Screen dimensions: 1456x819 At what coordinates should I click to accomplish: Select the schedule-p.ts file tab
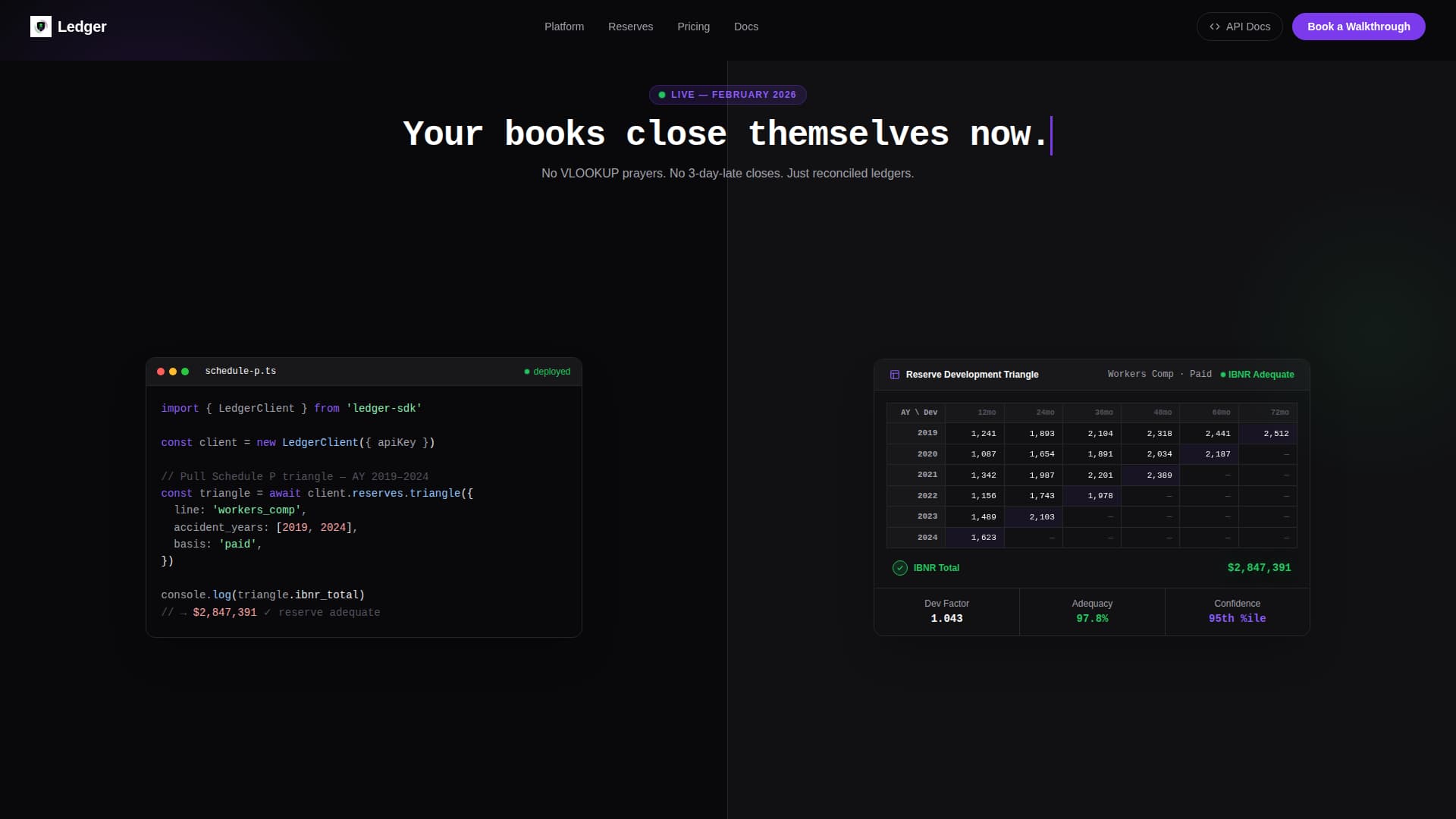point(240,372)
